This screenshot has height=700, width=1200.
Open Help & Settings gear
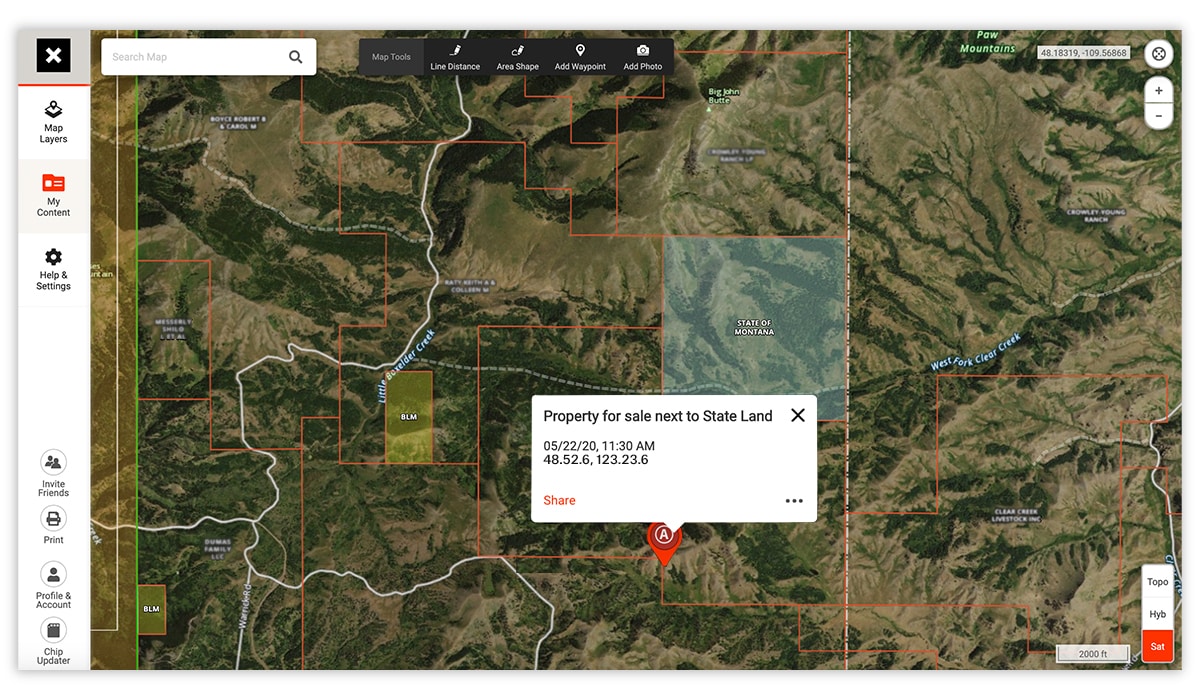(x=54, y=268)
